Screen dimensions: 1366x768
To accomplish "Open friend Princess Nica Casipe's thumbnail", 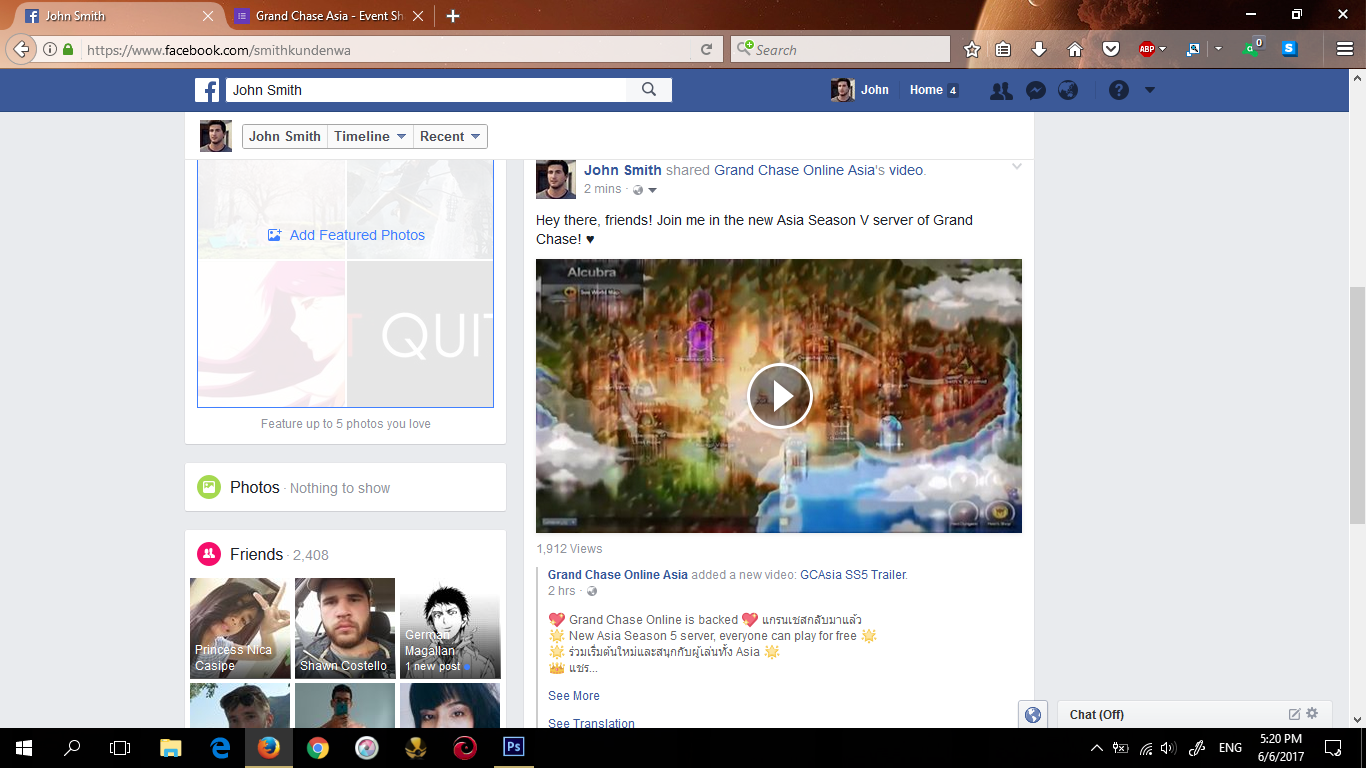I will [240, 628].
